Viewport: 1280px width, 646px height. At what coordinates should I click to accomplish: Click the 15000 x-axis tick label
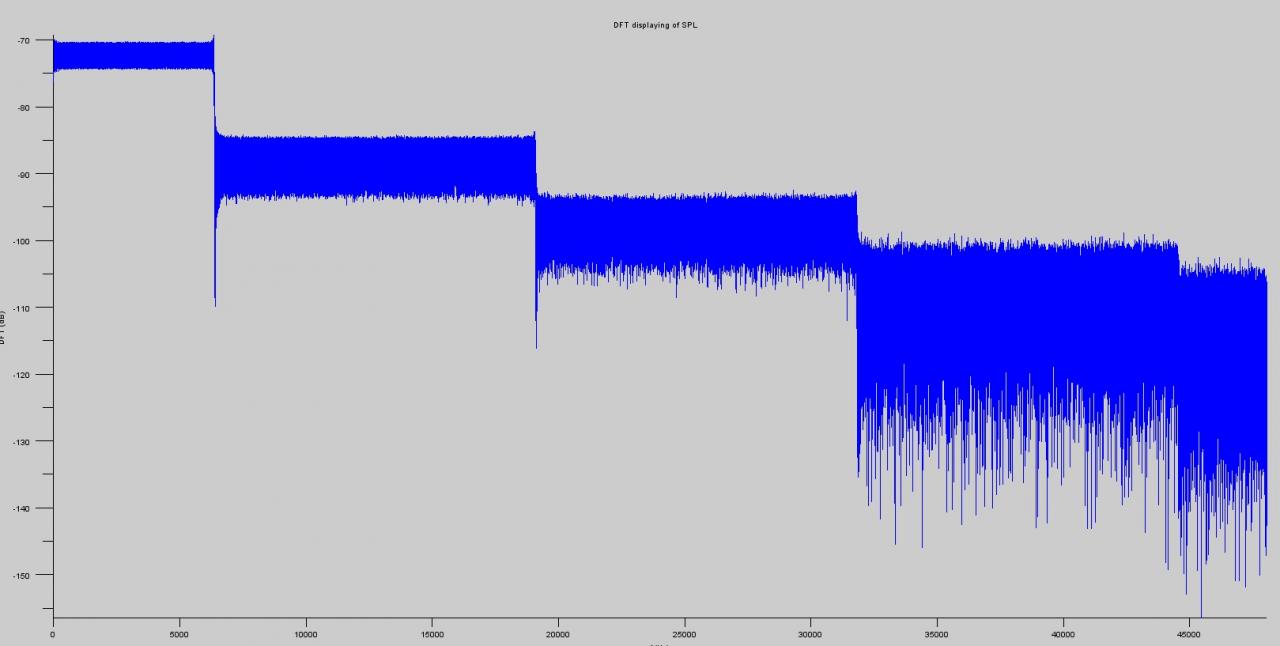(432, 634)
